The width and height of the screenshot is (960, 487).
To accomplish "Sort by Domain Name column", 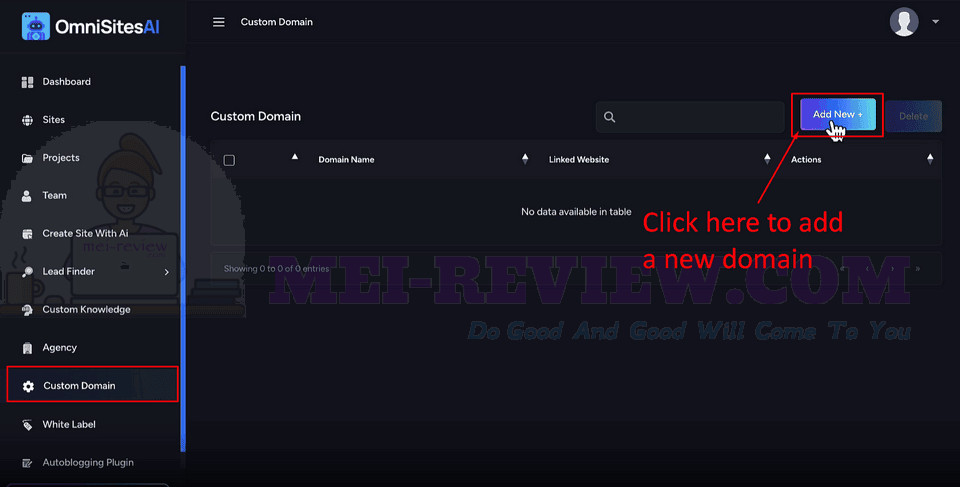I will pos(525,159).
